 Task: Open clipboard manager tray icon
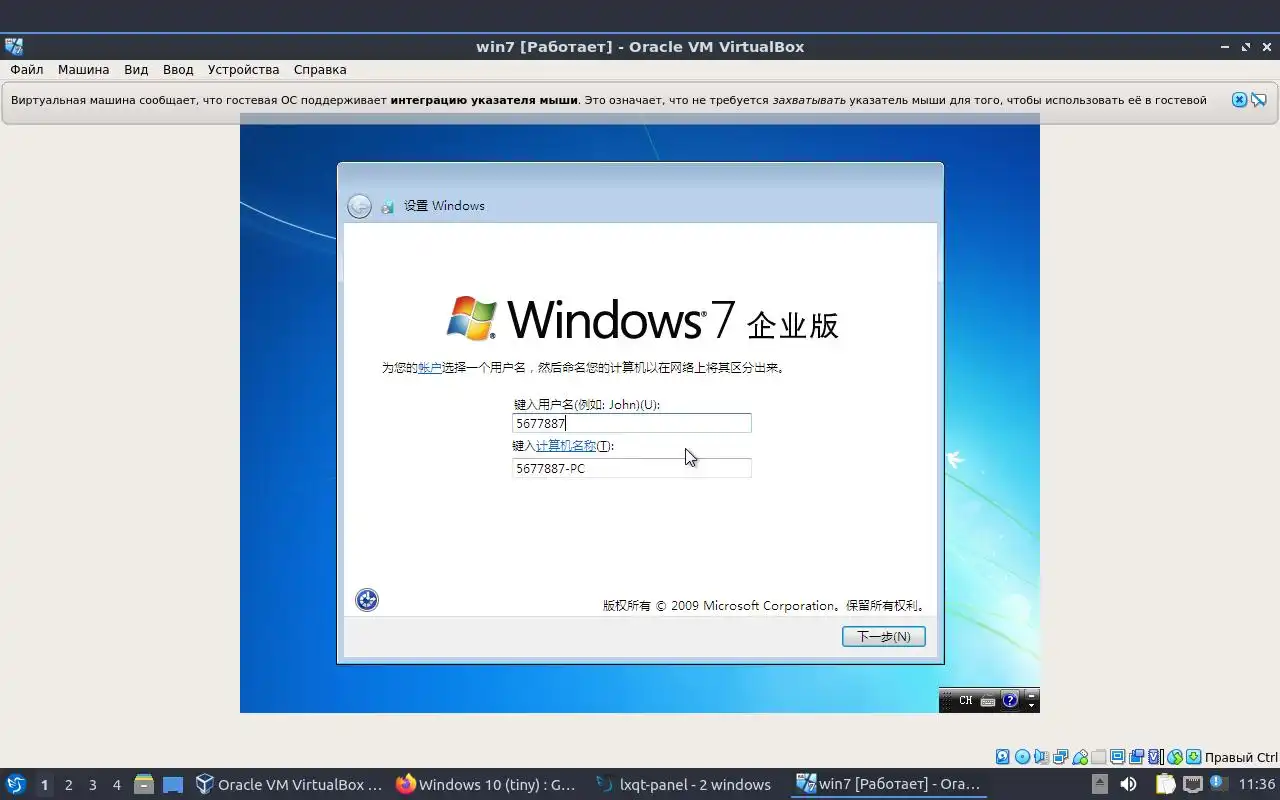point(1166,784)
